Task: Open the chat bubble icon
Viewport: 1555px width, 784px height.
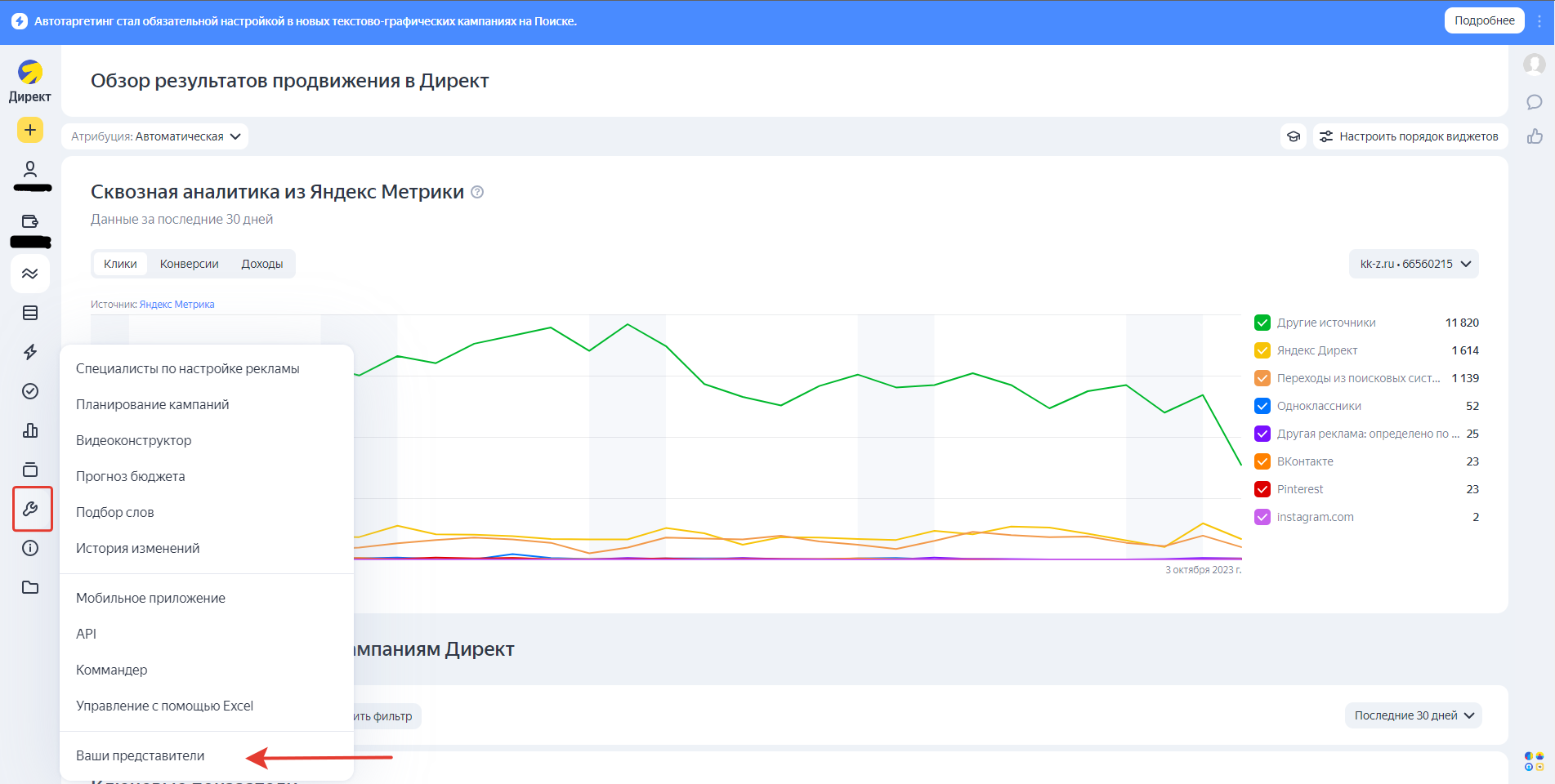Action: (x=1535, y=102)
